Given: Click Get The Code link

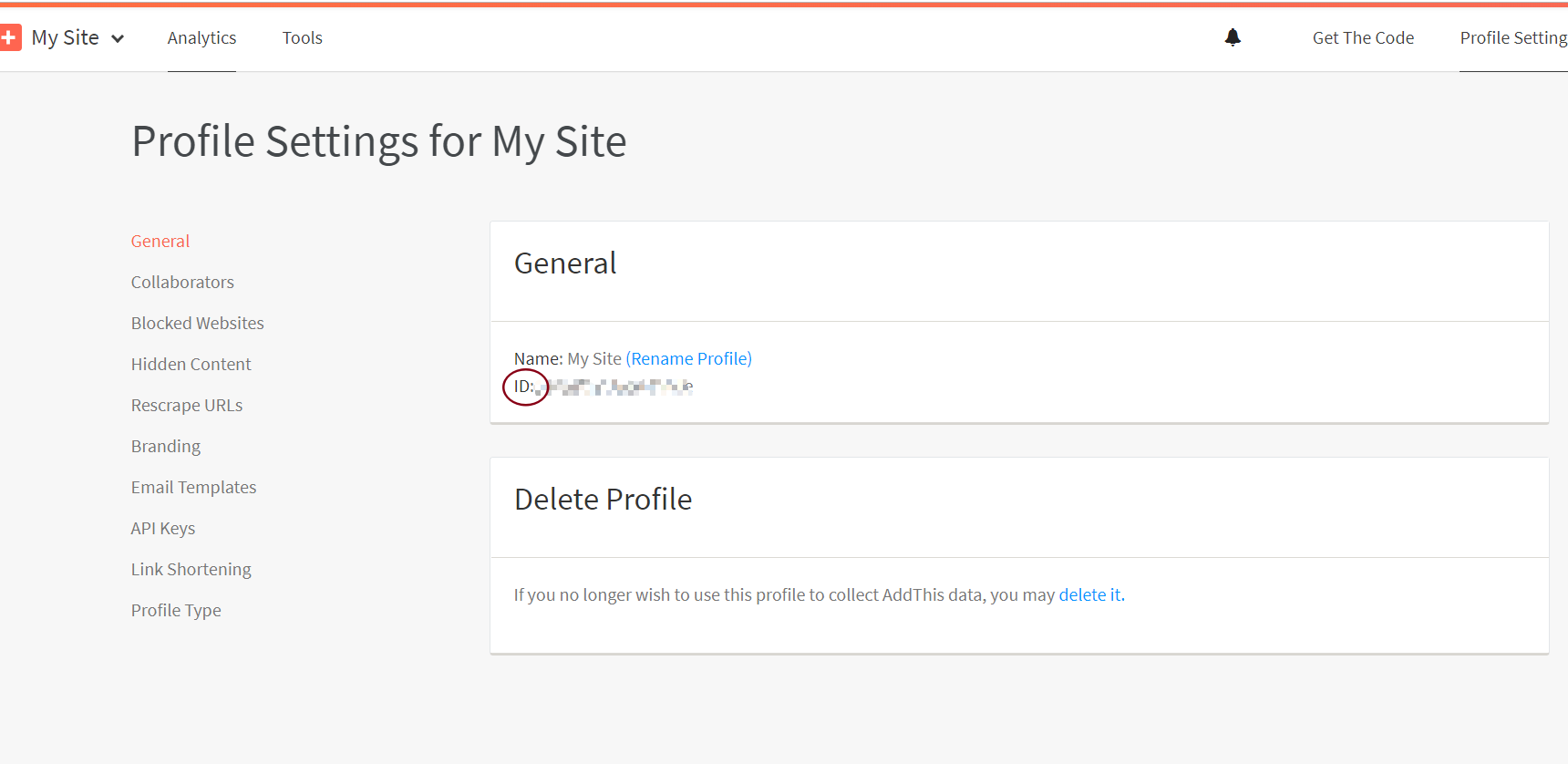Looking at the screenshot, I should (x=1363, y=38).
